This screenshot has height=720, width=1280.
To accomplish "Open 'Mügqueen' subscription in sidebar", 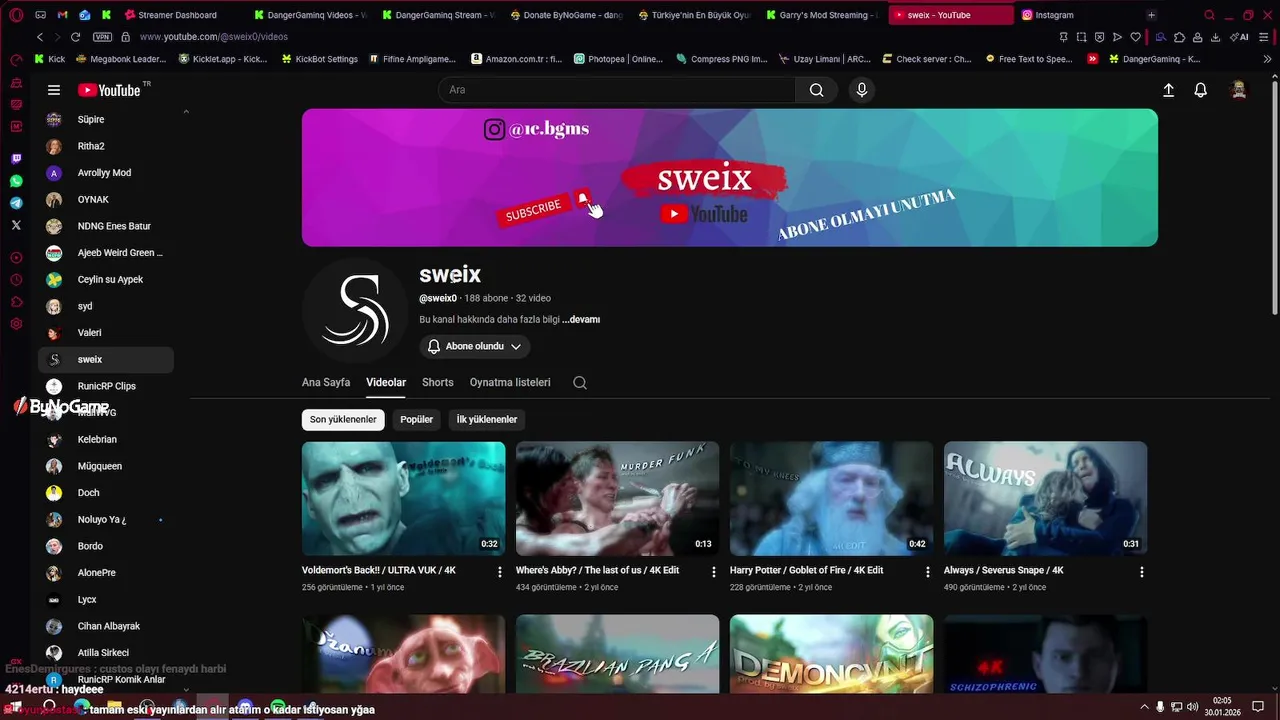I will 106,466.
